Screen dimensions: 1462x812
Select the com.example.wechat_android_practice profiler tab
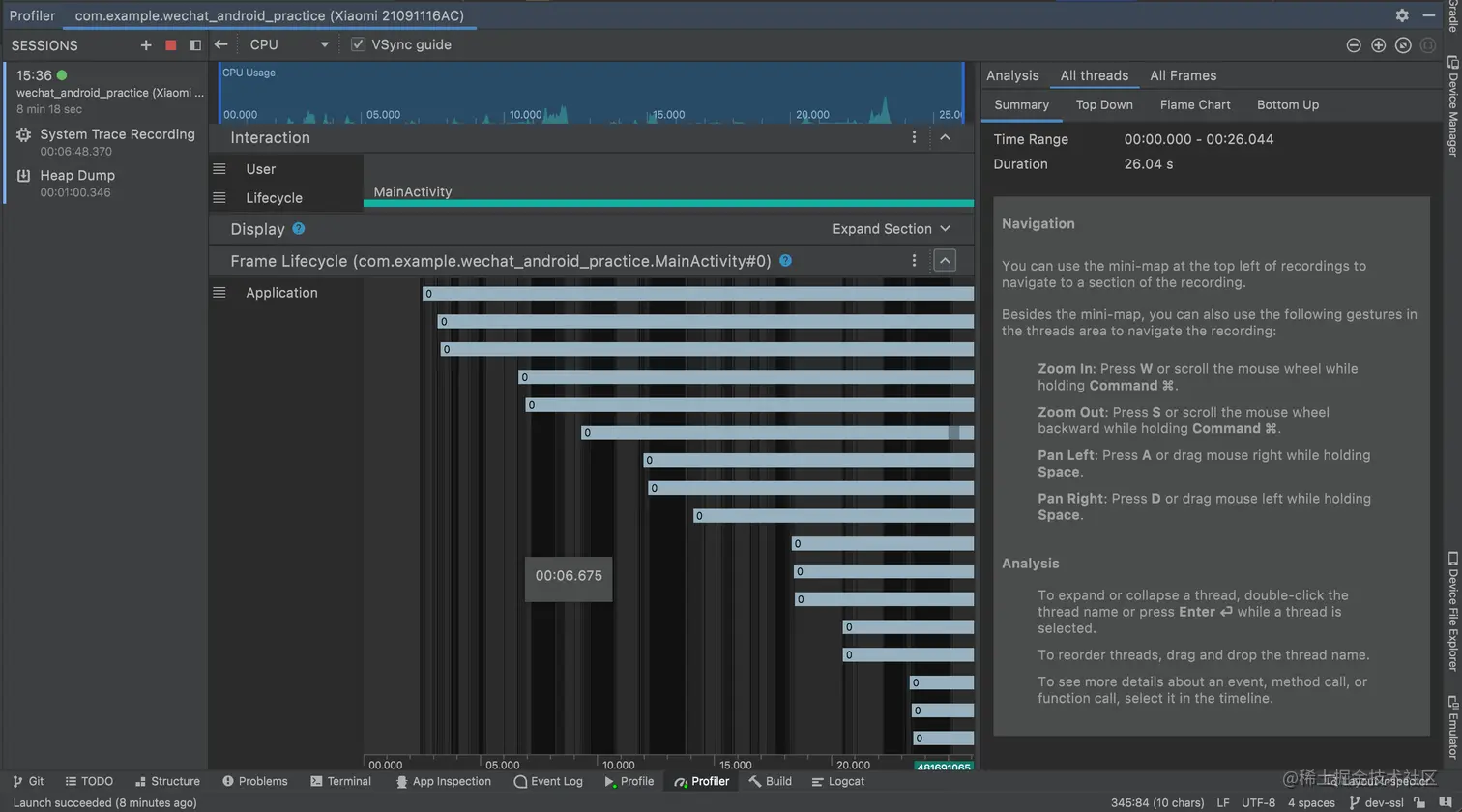tap(270, 15)
